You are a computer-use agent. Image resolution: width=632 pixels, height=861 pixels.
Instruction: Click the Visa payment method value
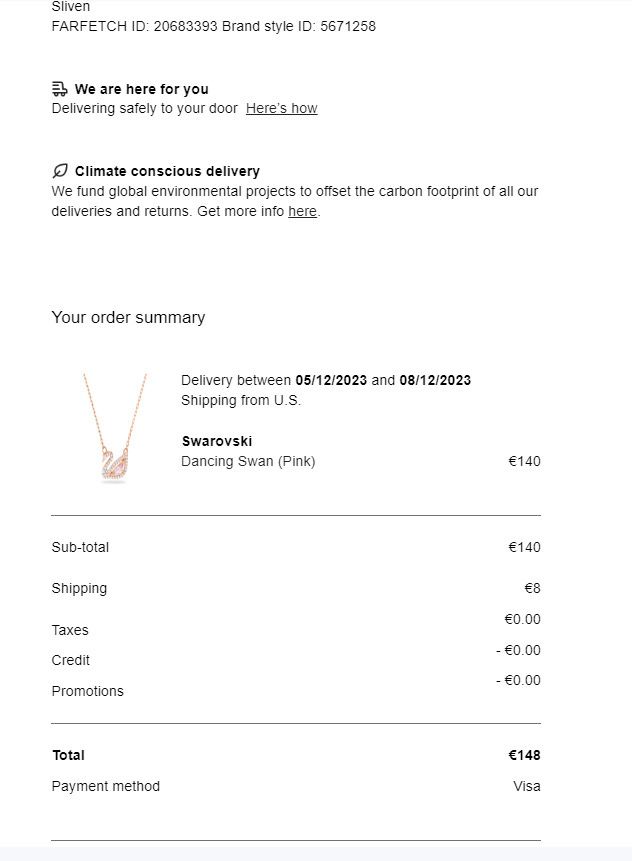tap(527, 786)
